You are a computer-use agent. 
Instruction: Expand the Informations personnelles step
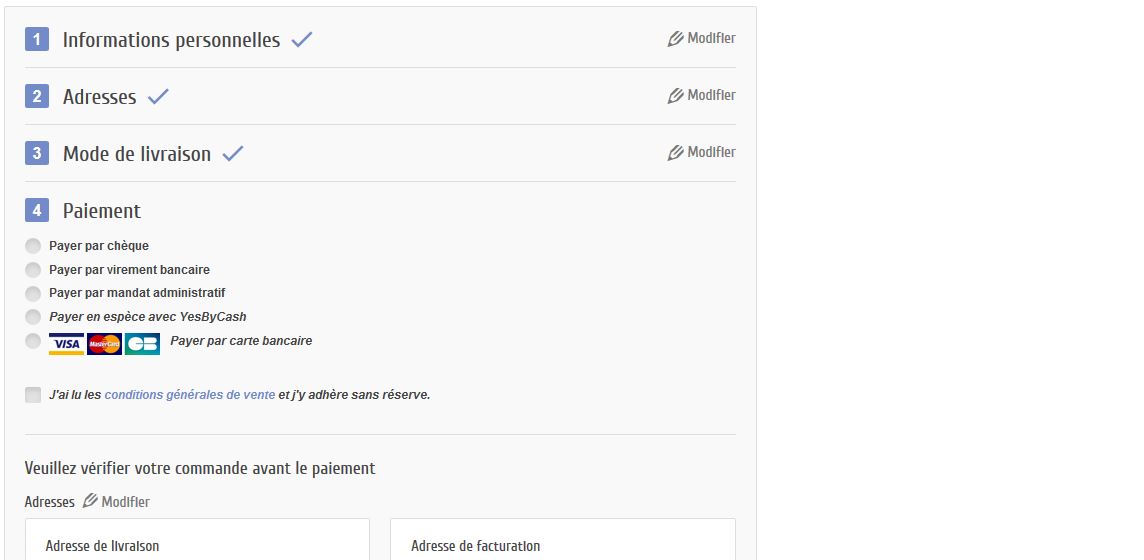[171, 40]
